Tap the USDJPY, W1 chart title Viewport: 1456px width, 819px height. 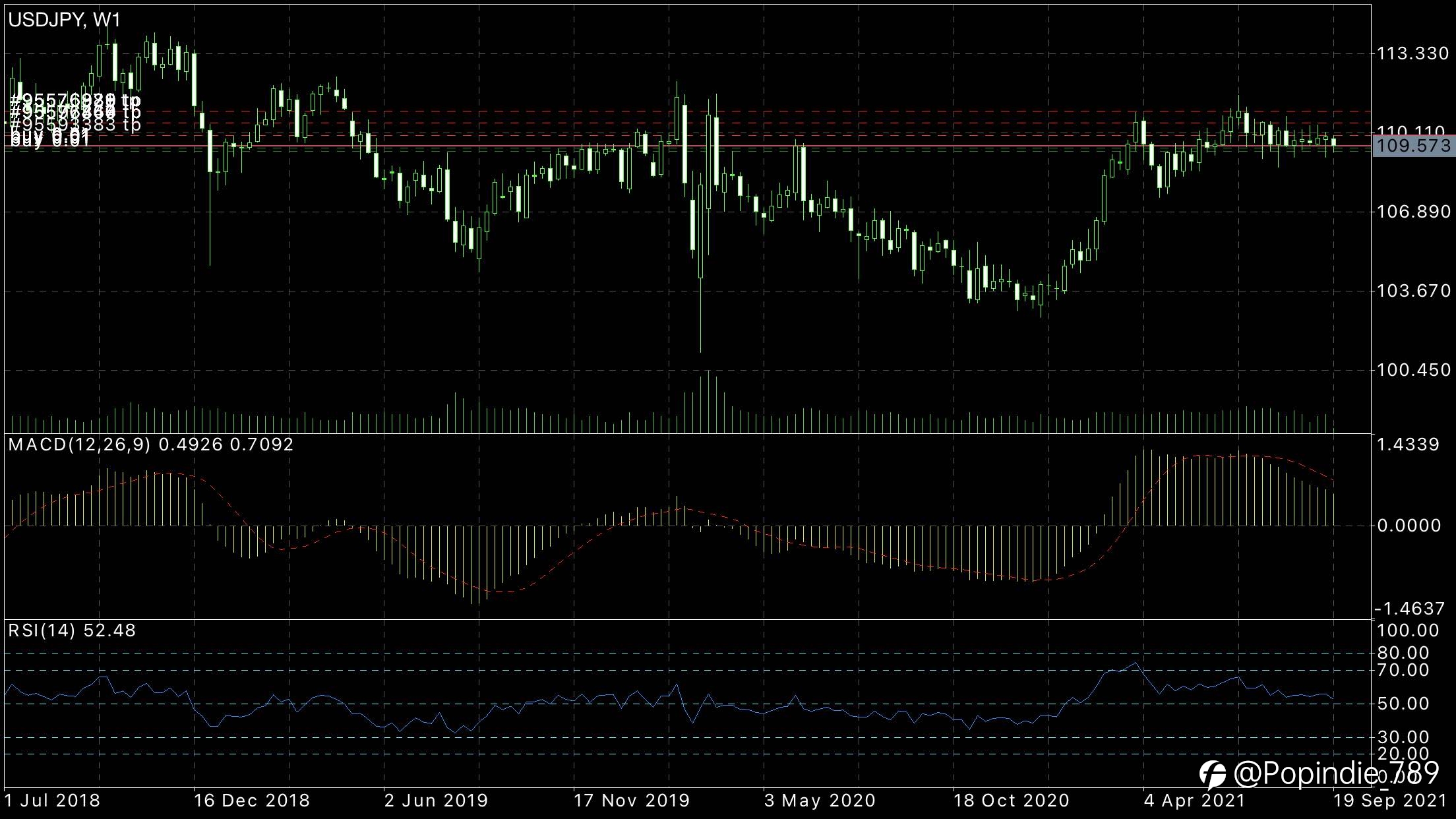click(65, 20)
